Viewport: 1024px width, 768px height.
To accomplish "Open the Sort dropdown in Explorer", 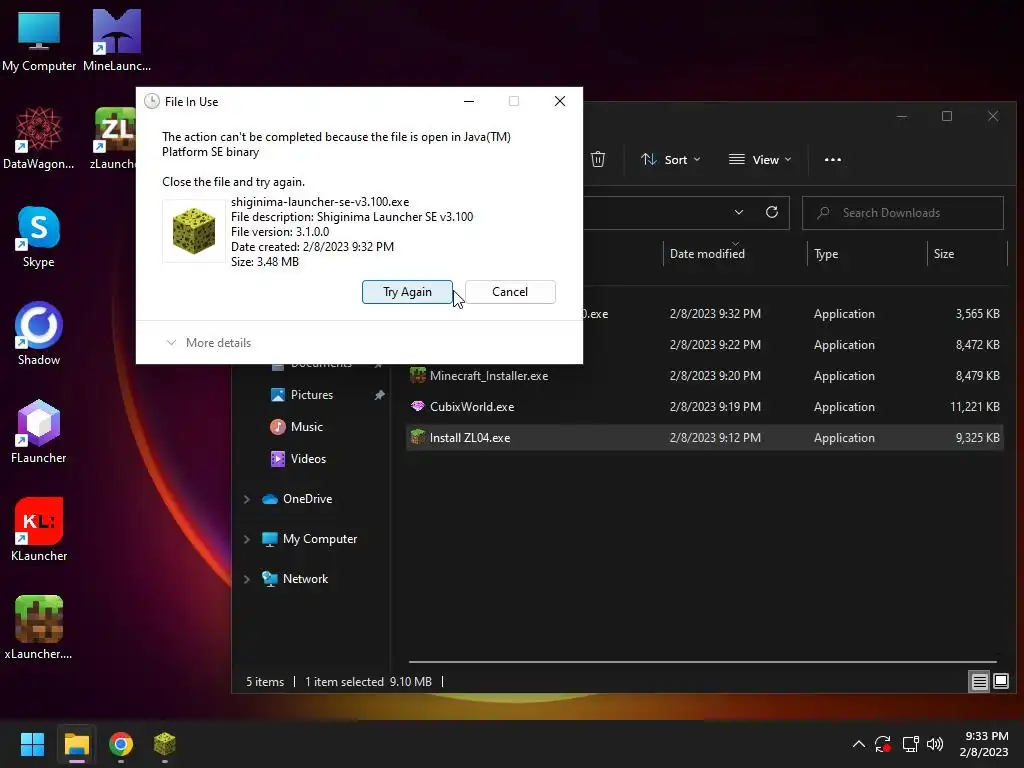I will pos(670,159).
